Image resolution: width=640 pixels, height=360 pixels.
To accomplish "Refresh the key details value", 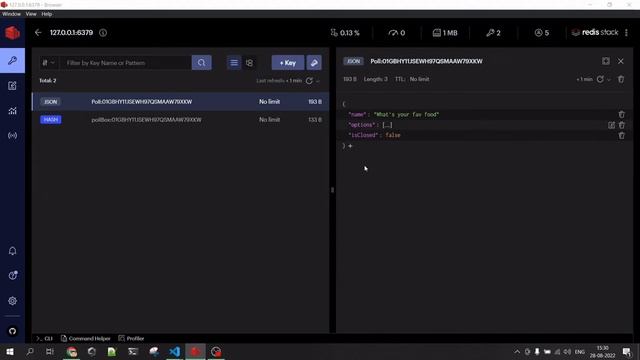I will pyautogui.click(x=600, y=79).
